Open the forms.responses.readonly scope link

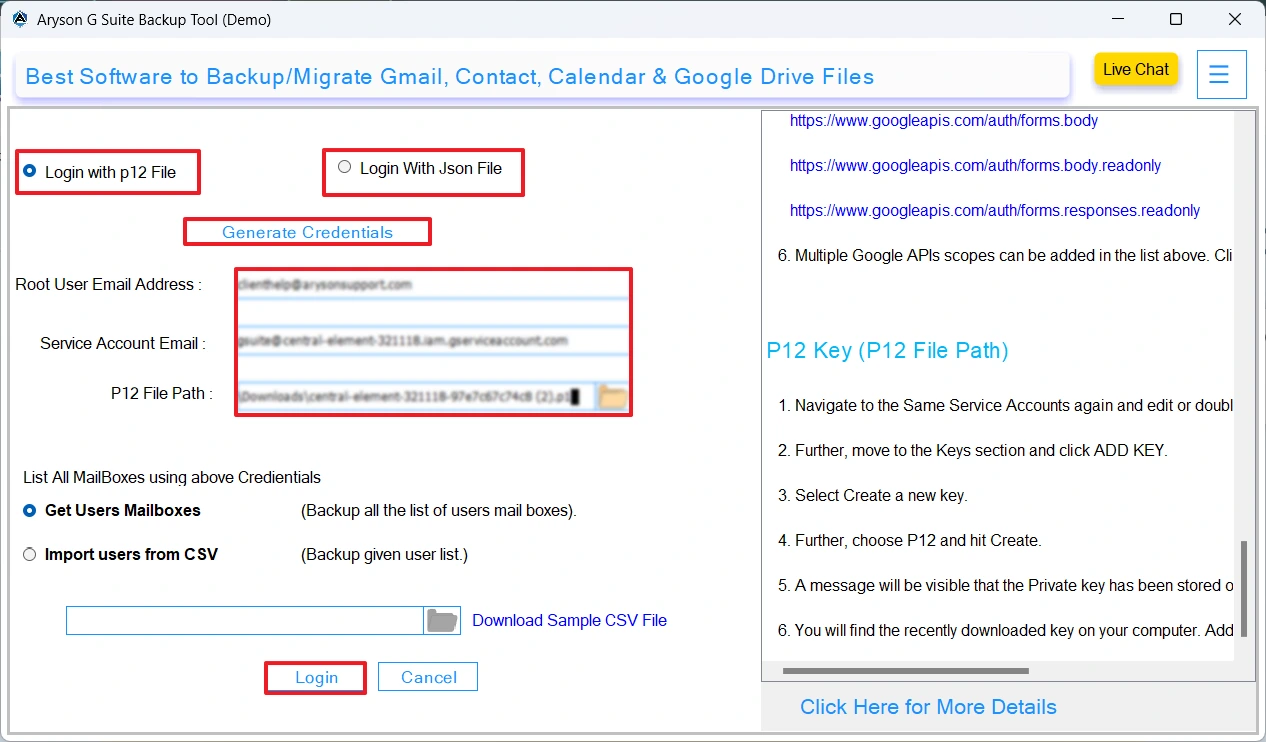click(x=995, y=210)
